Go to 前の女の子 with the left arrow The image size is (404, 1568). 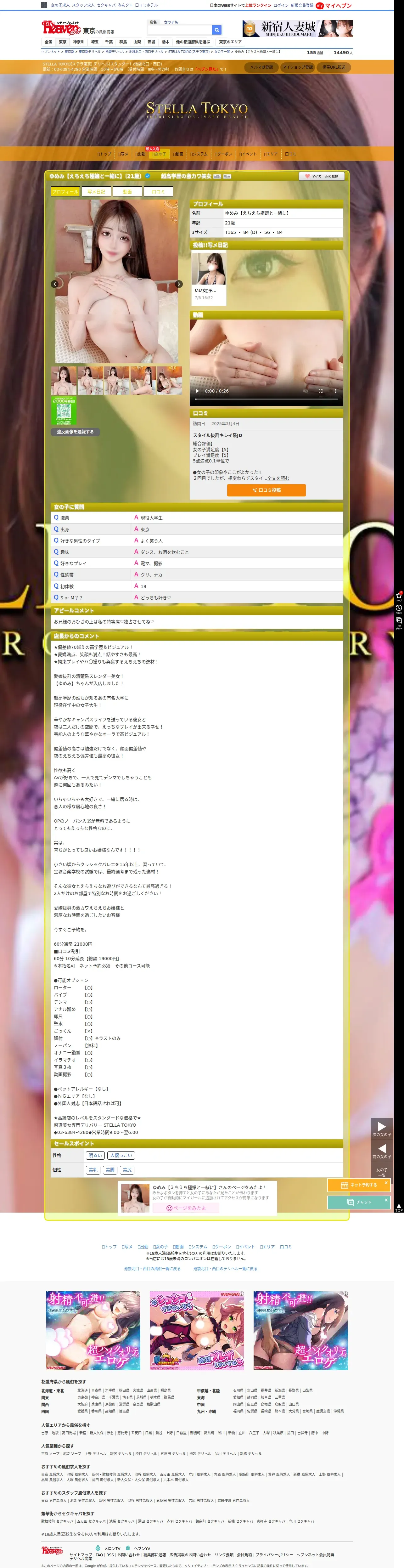point(381,1151)
